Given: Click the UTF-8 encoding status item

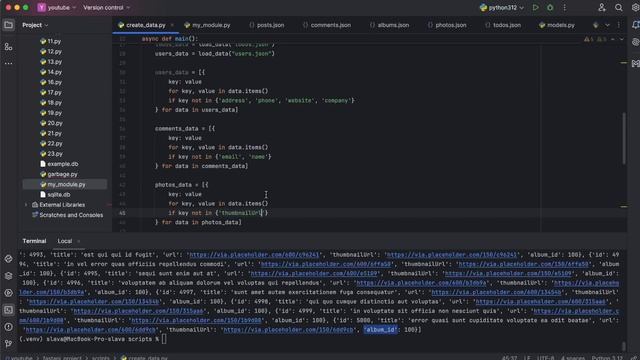Looking at the screenshot, I should tap(545, 358).
